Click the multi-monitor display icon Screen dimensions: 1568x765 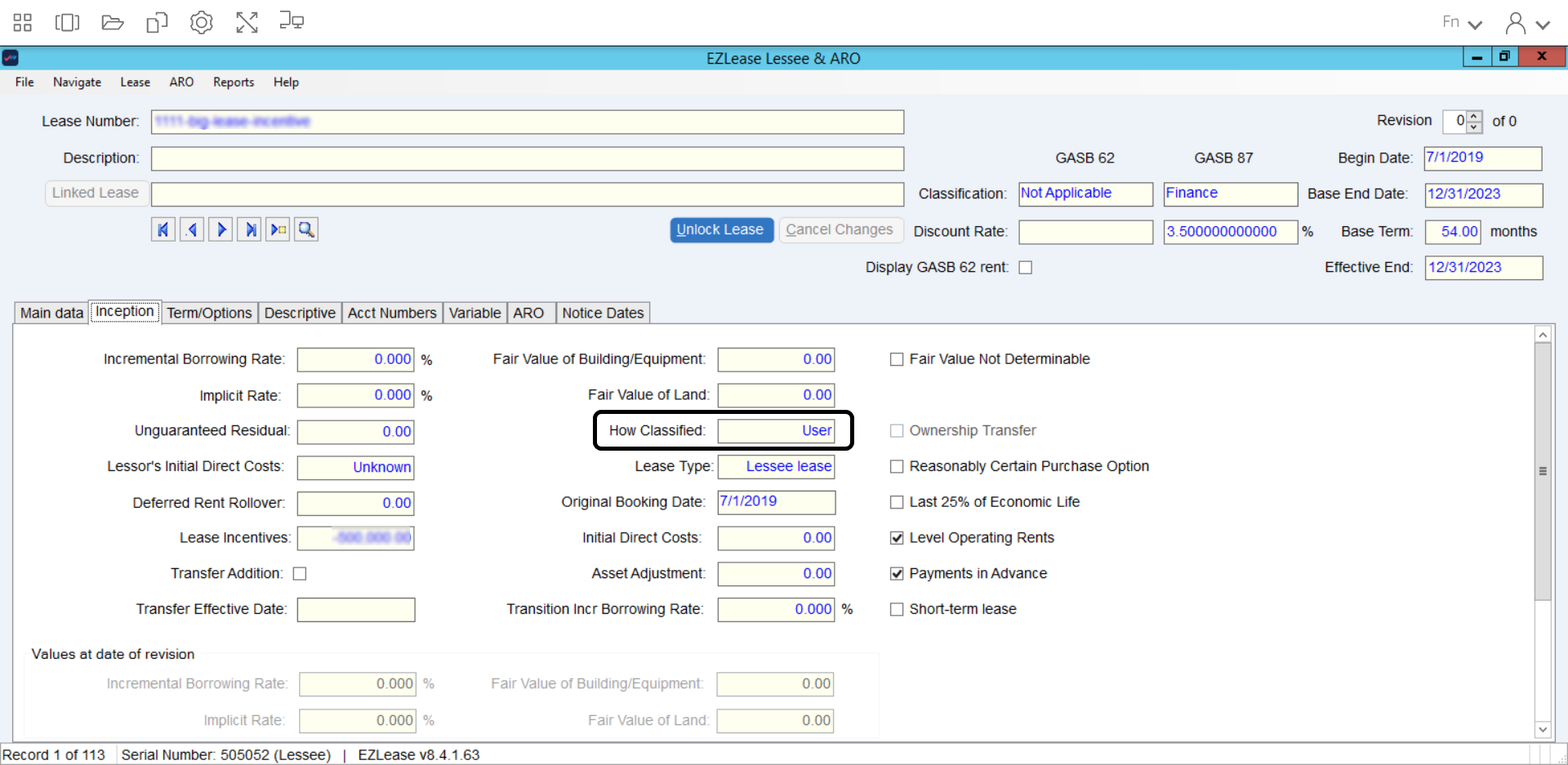tap(292, 21)
